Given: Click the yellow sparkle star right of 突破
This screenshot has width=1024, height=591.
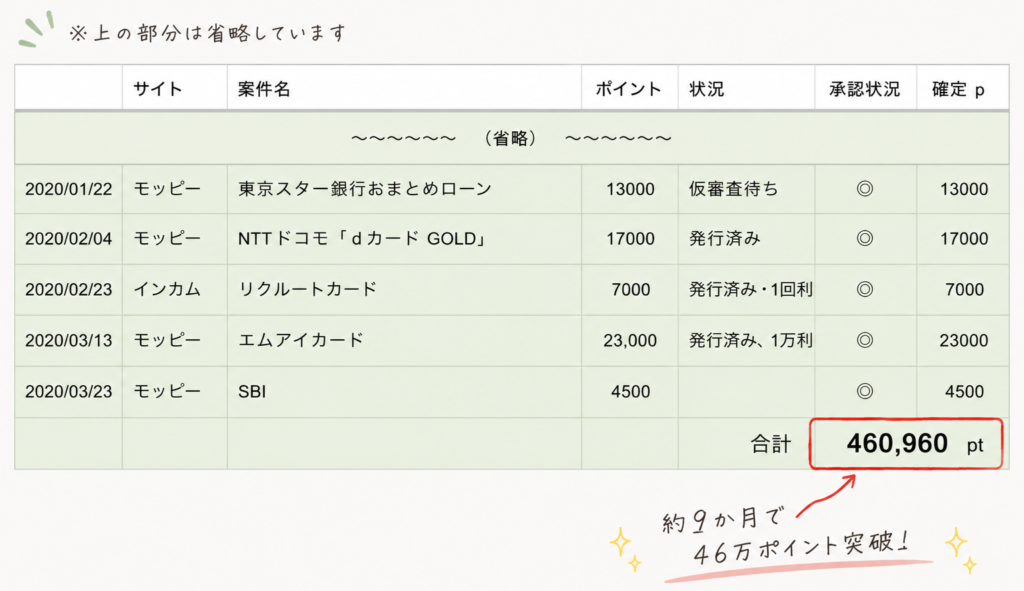Looking at the screenshot, I should pos(959,549).
